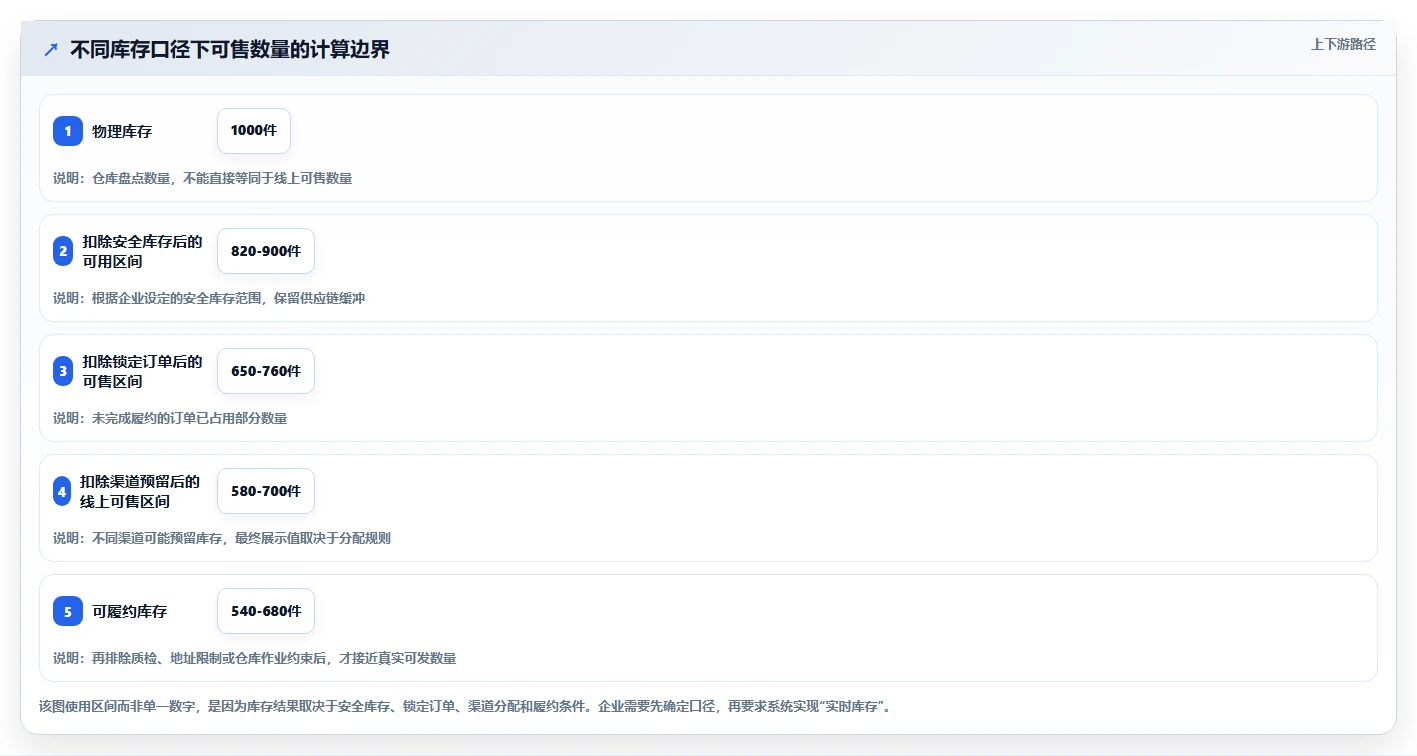1417x756 pixels.
Task: Select the 580-700件 value chip
Action: pyautogui.click(x=266, y=491)
